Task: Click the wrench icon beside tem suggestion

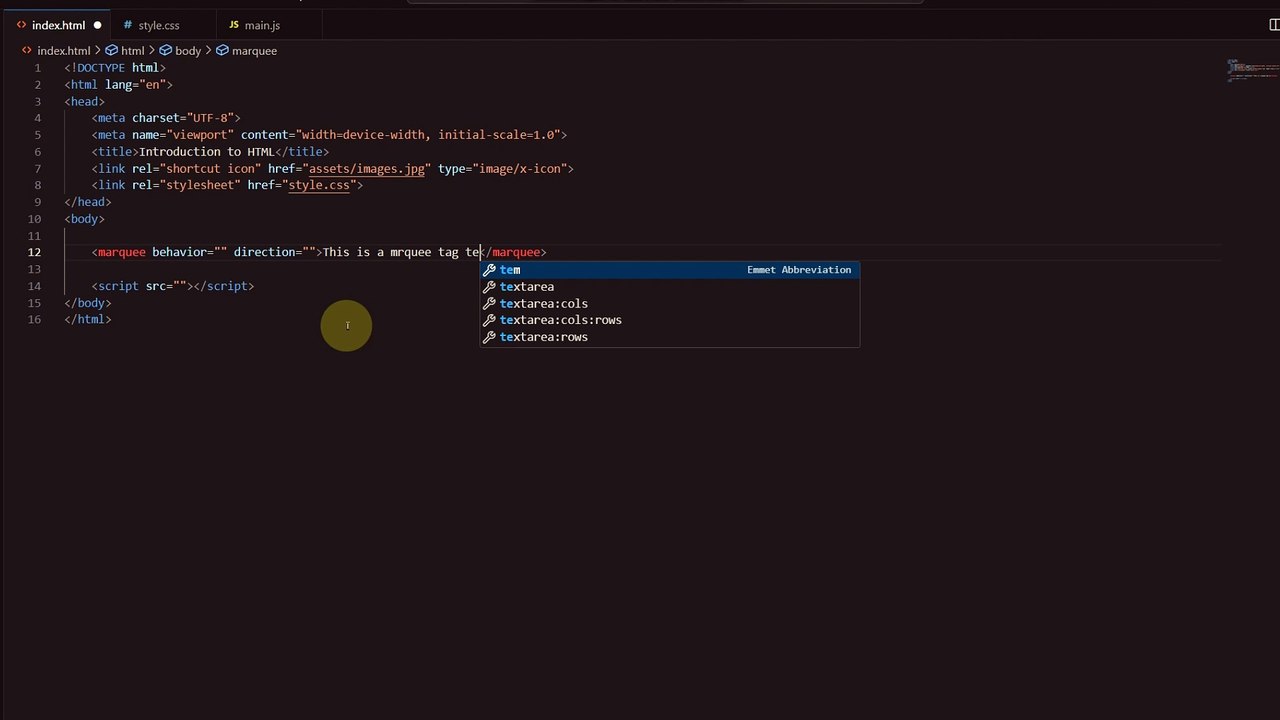Action: click(x=489, y=270)
